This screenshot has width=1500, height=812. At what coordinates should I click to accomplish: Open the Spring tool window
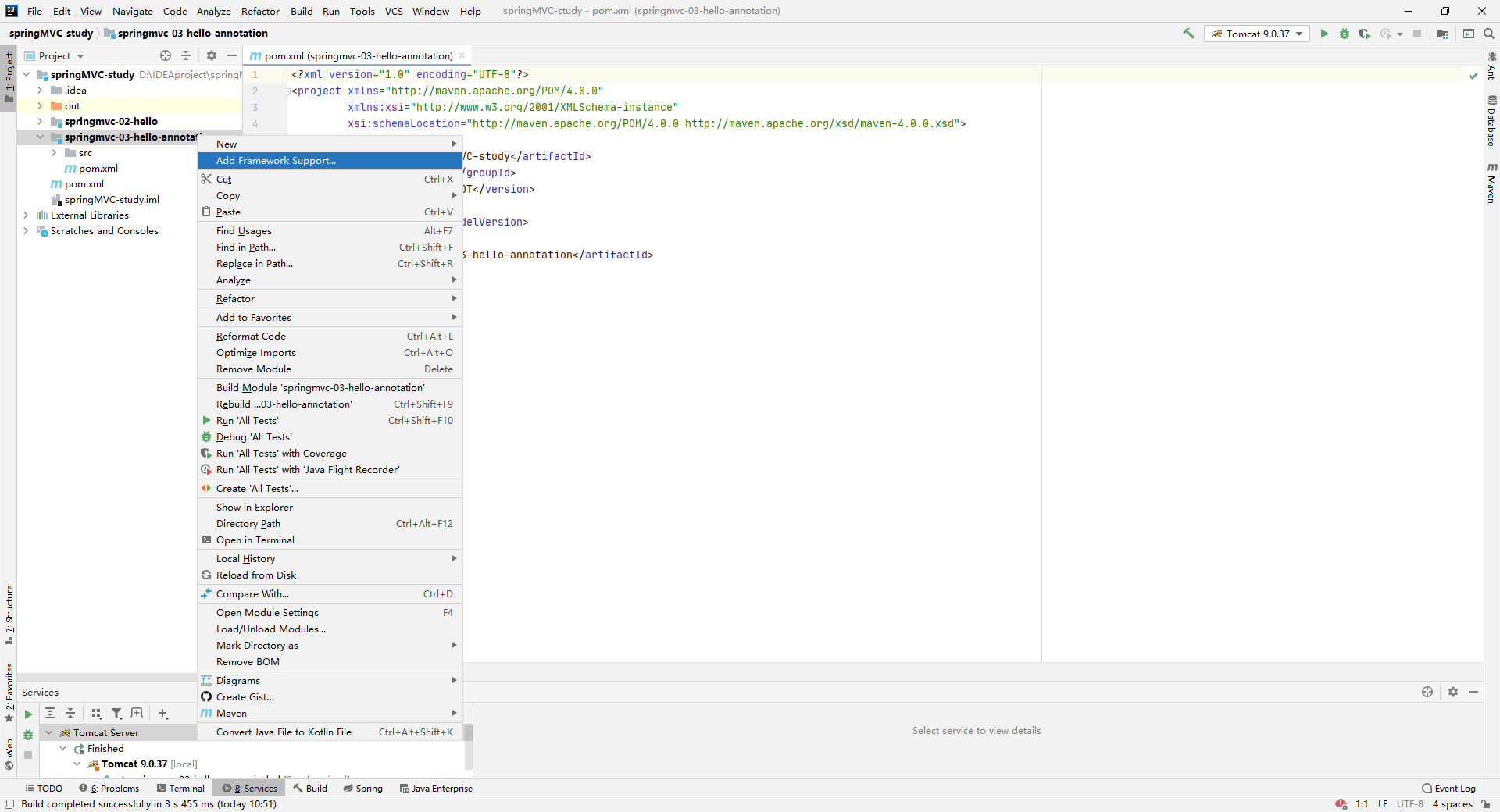[x=363, y=789]
